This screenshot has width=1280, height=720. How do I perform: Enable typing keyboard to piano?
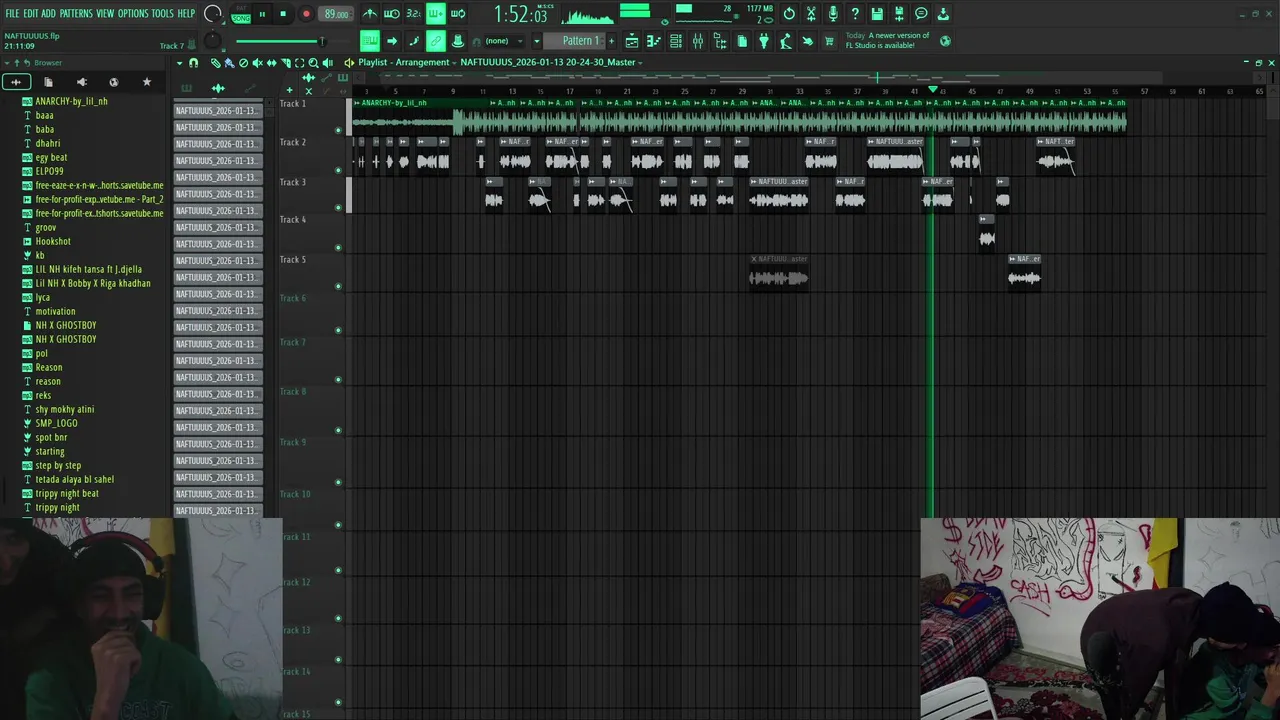point(370,41)
